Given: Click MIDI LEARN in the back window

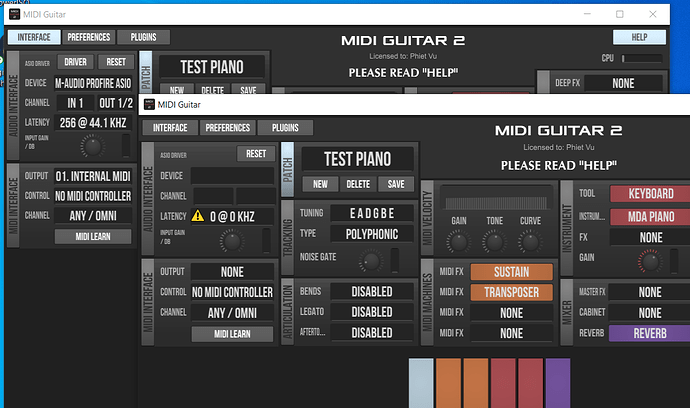Looking at the screenshot, I should (x=93, y=236).
